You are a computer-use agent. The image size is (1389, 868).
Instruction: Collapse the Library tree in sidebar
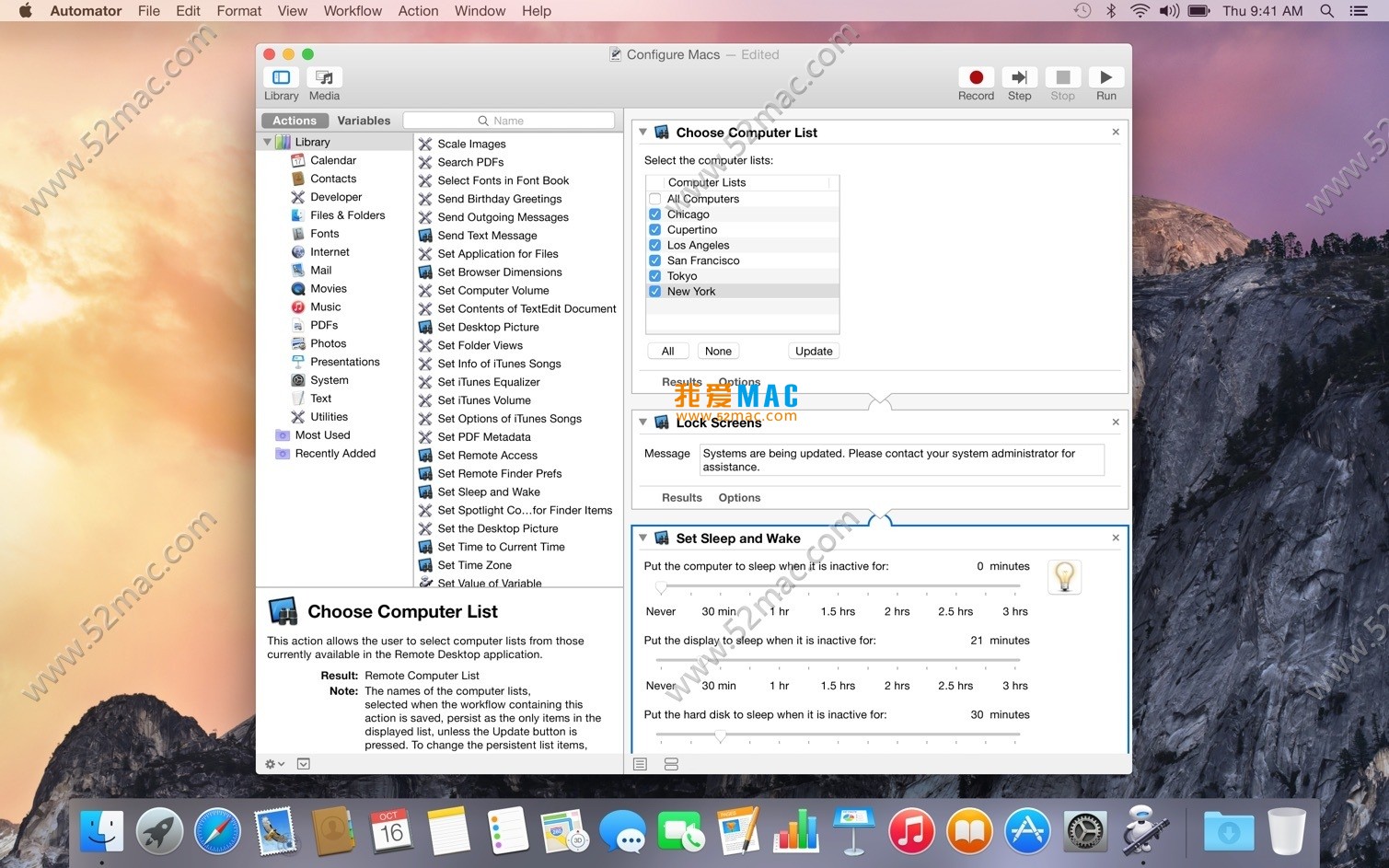tap(268, 142)
